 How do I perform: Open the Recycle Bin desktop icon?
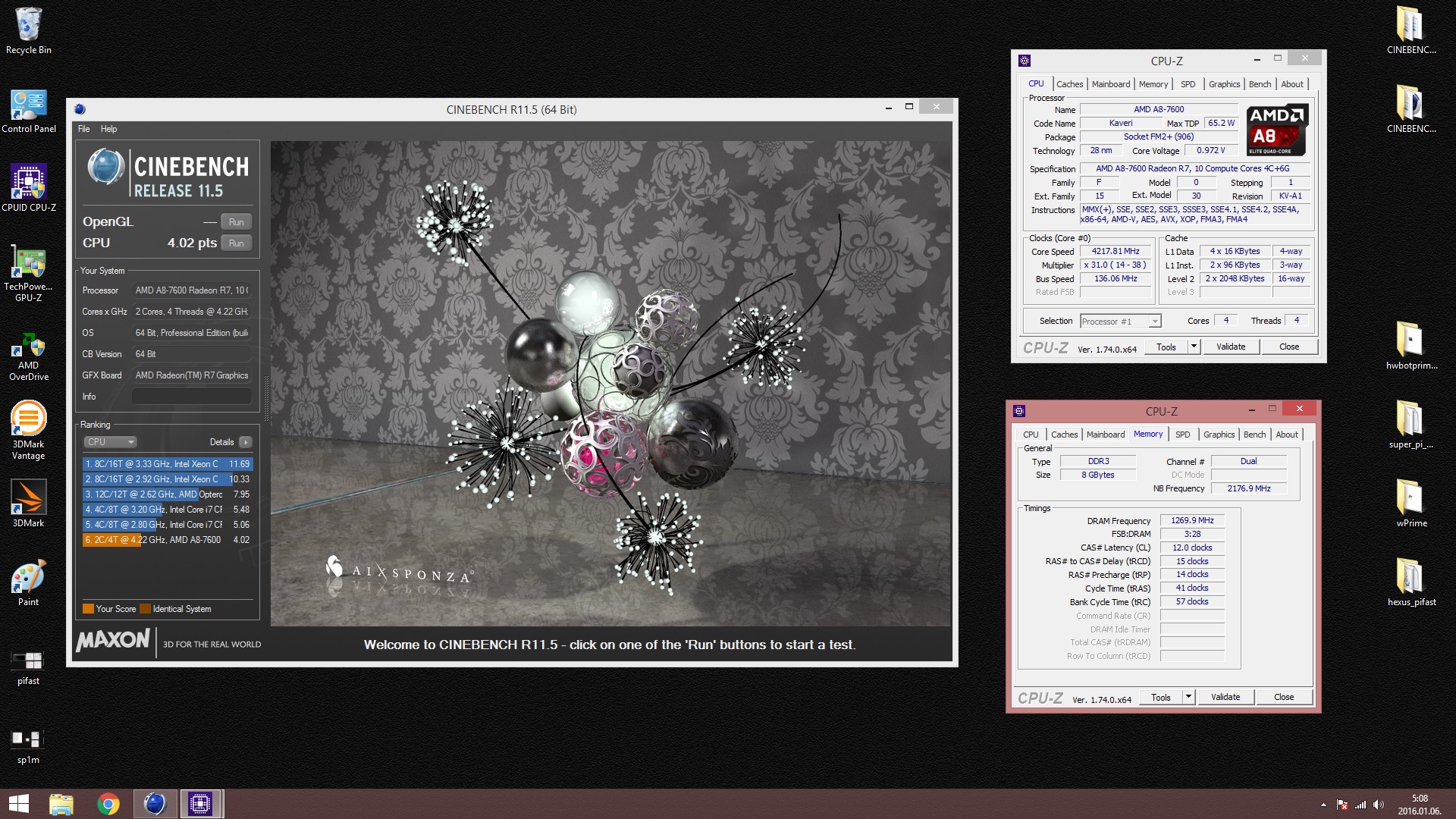29,30
